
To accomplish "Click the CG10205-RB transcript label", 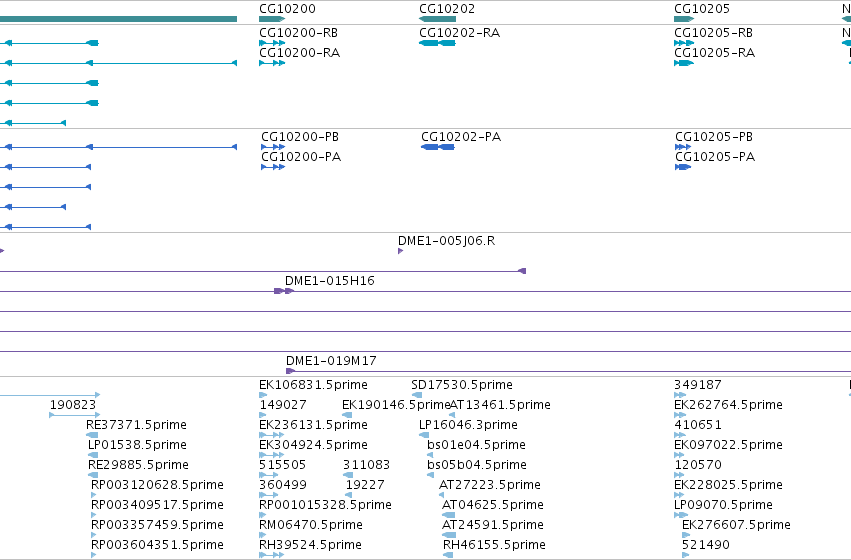I will (x=713, y=33).
